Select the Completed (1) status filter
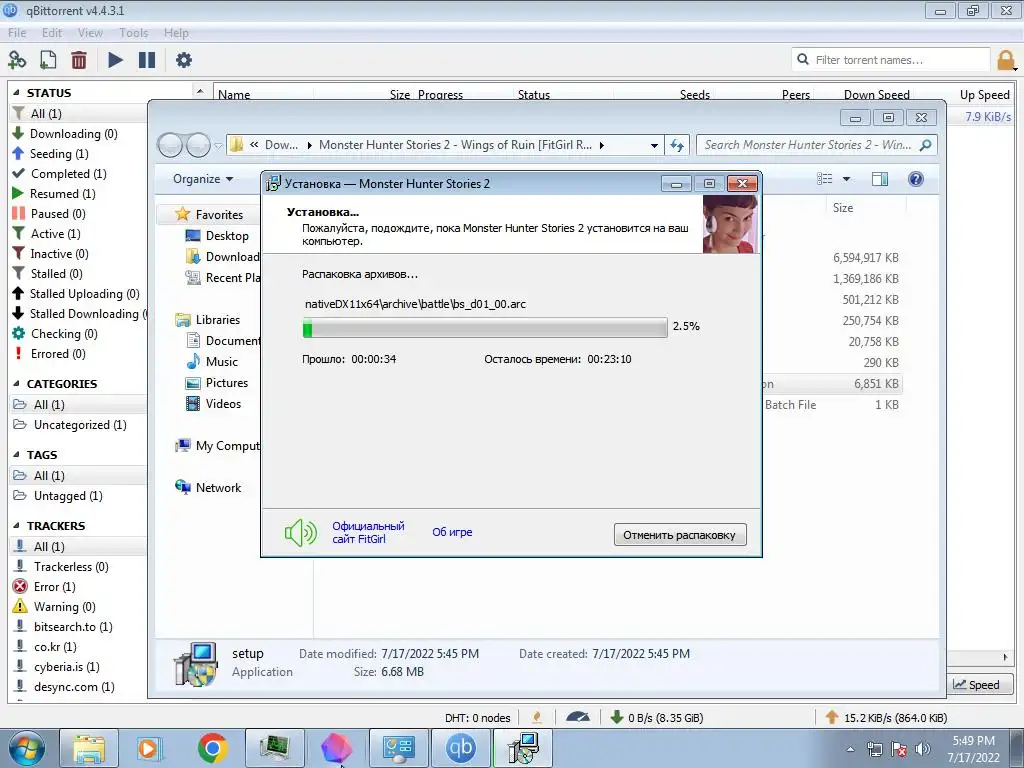 (x=68, y=174)
